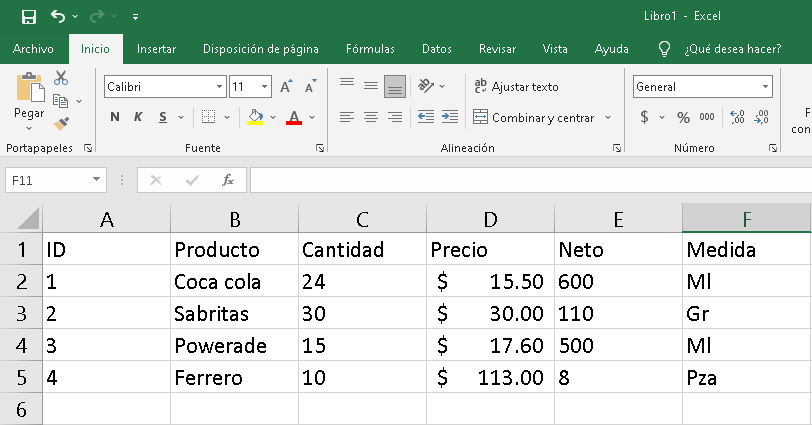Switch to the Revisar tab
The height and width of the screenshot is (425, 812).
497,49
